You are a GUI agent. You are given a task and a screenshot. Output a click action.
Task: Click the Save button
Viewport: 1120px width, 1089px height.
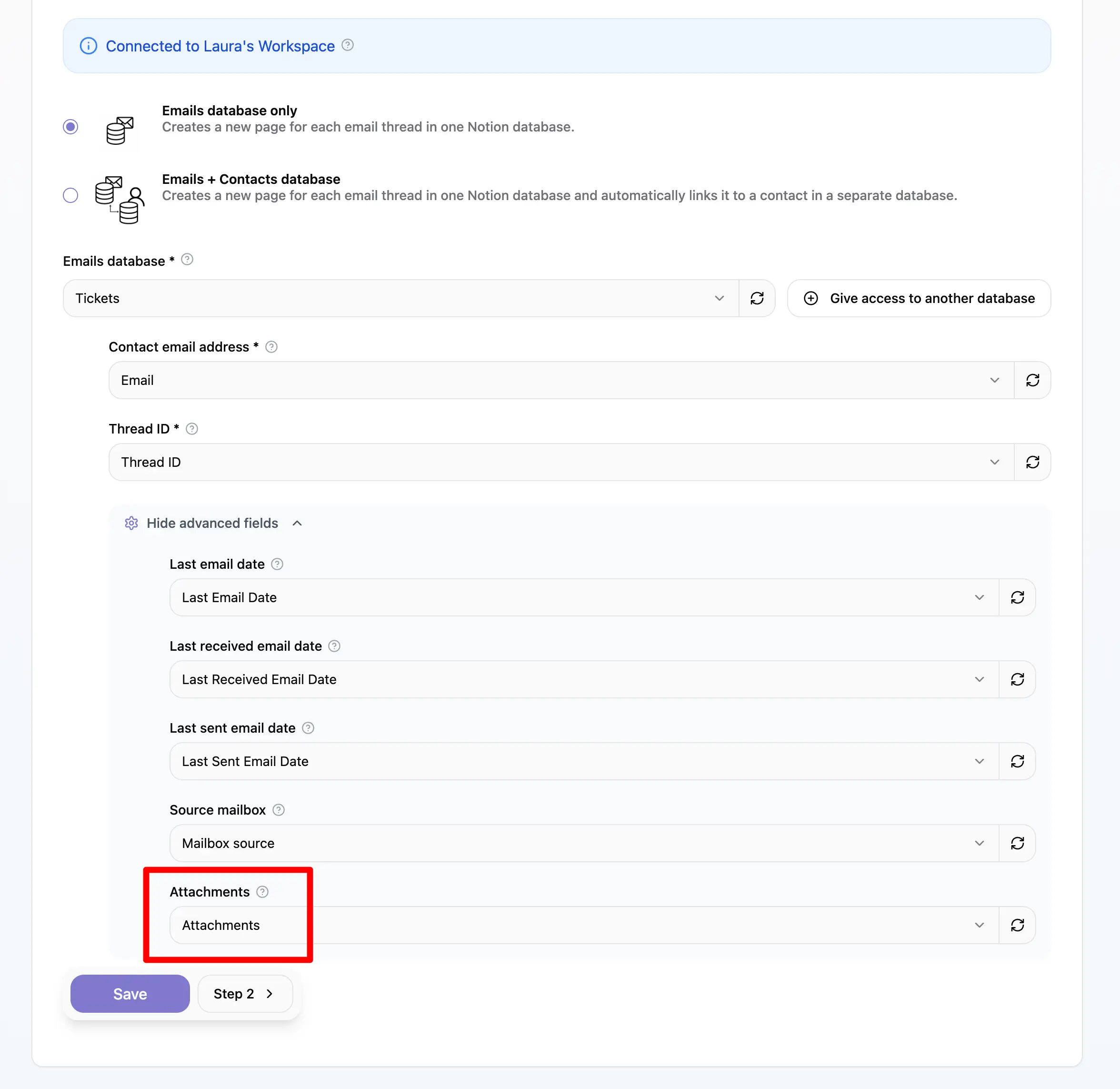click(x=129, y=993)
